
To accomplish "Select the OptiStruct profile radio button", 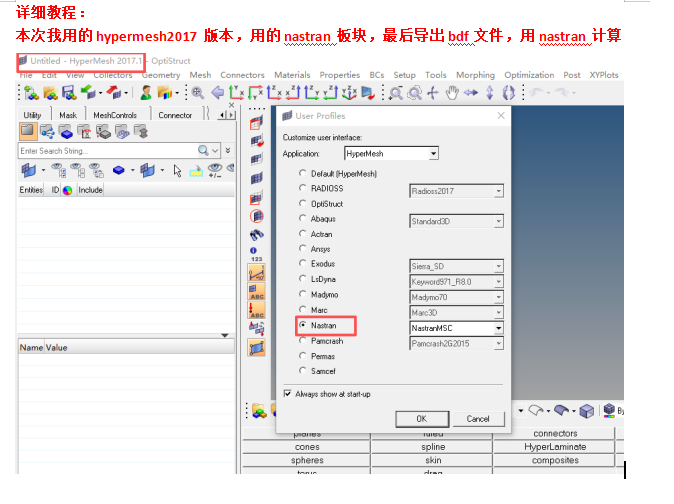I will (303, 203).
